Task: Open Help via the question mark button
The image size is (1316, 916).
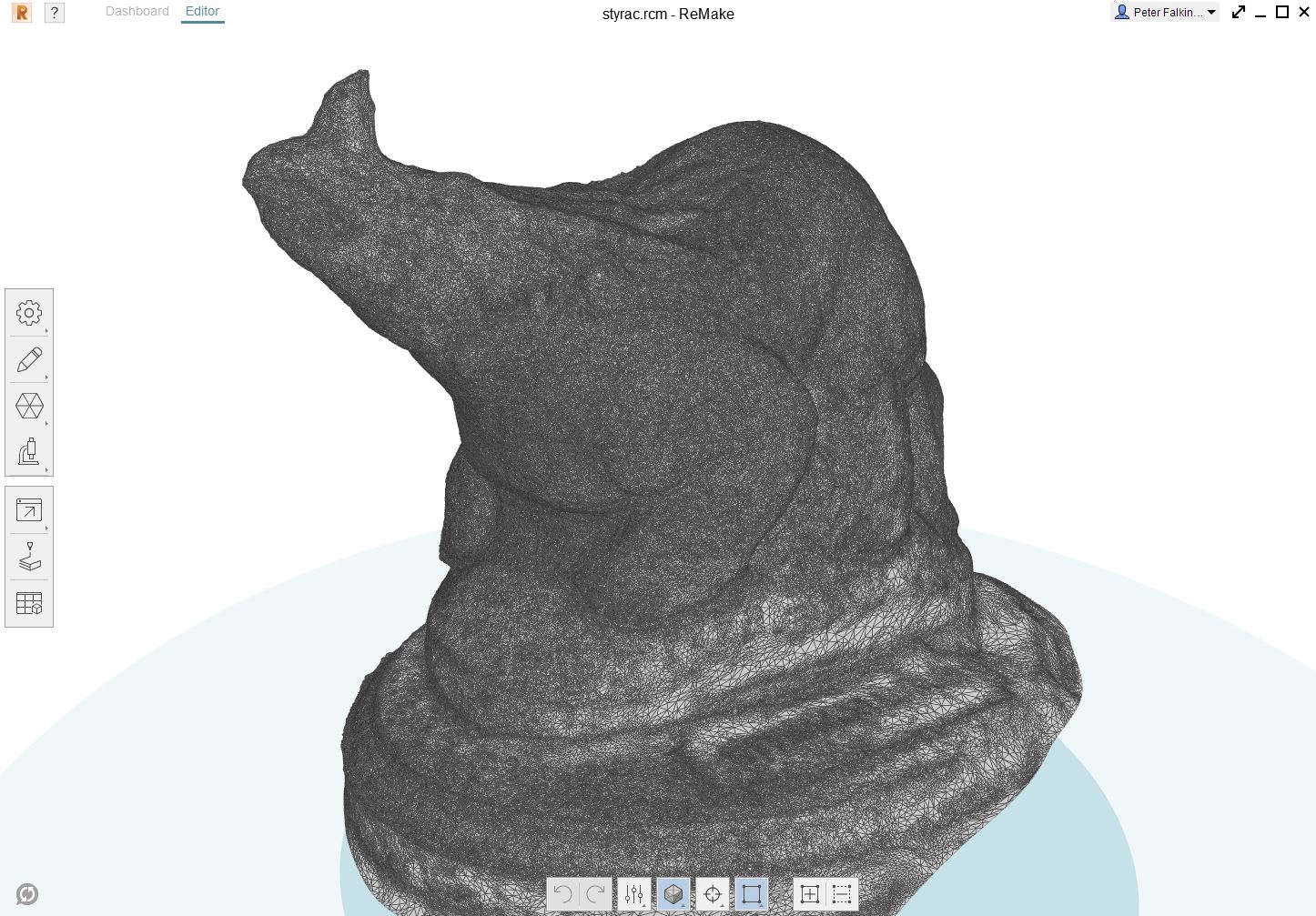Action: [x=54, y=13]
